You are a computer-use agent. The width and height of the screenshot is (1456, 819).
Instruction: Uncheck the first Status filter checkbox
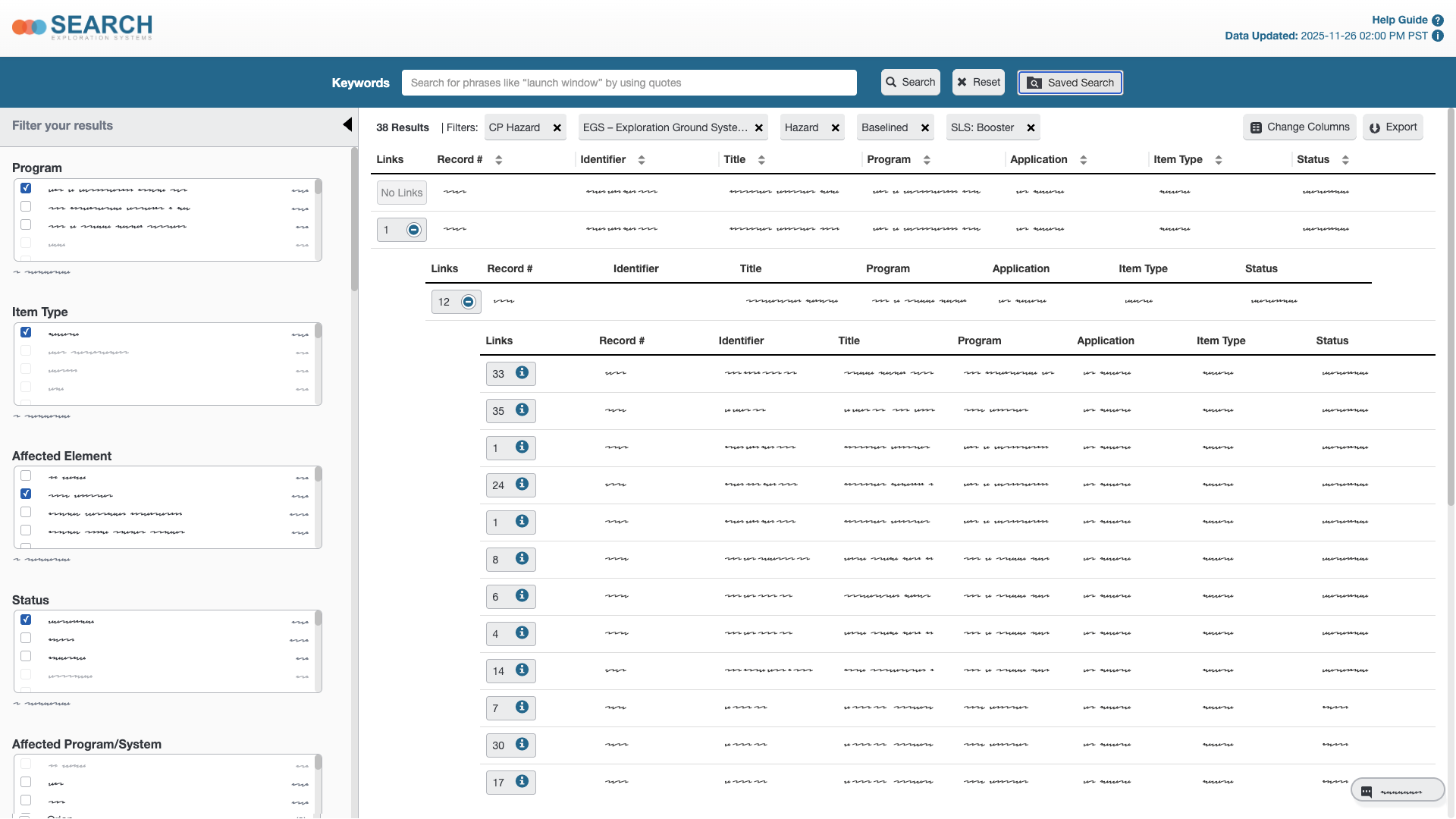(26, 620)
